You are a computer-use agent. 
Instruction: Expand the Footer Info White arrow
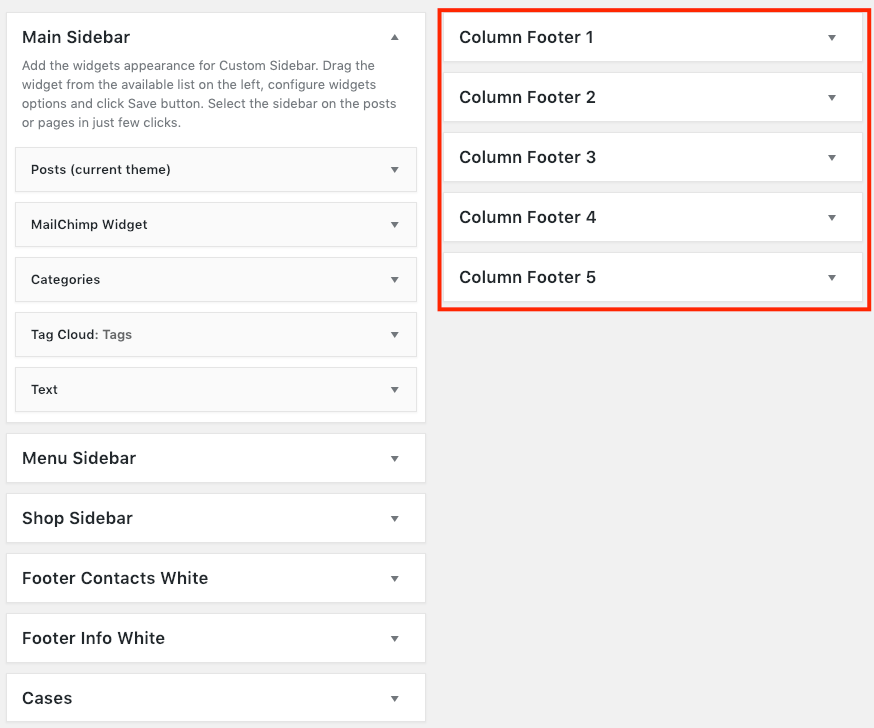[395, 639]
